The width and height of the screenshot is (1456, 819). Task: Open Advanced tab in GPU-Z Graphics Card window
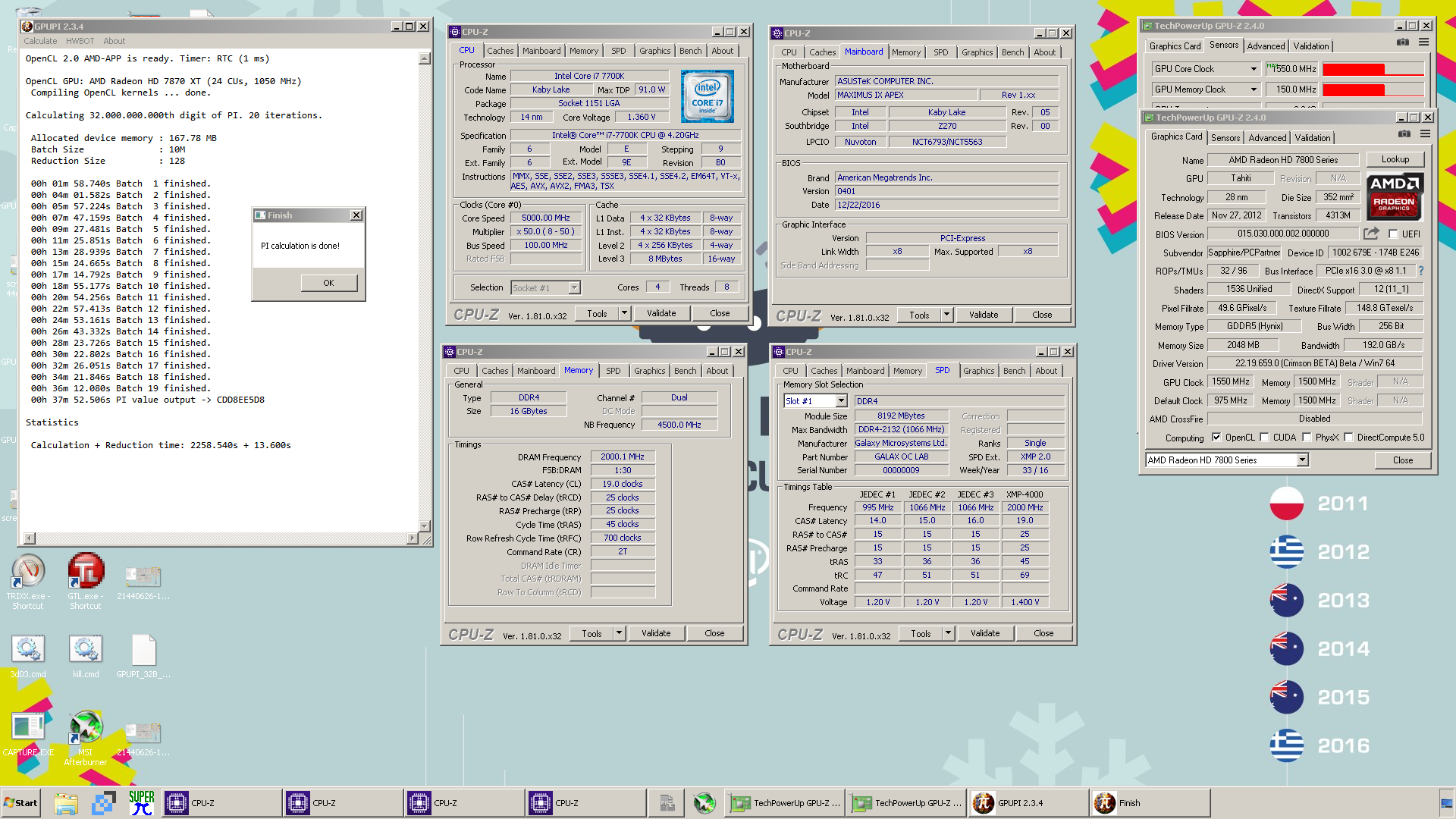1267,138
